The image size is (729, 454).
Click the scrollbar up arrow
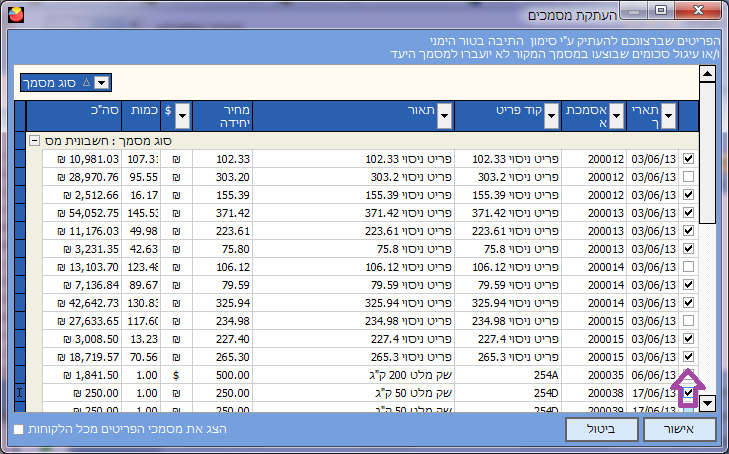coord(707,75)
